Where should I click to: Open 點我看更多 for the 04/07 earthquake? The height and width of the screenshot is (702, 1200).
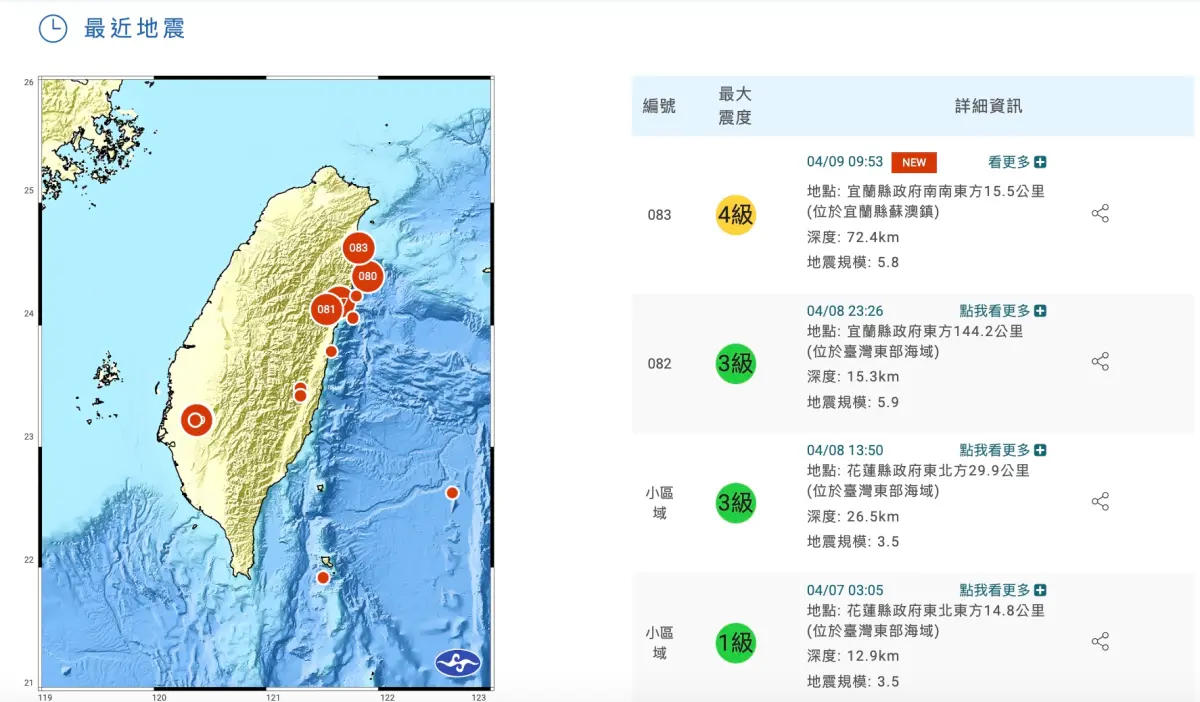995,589
